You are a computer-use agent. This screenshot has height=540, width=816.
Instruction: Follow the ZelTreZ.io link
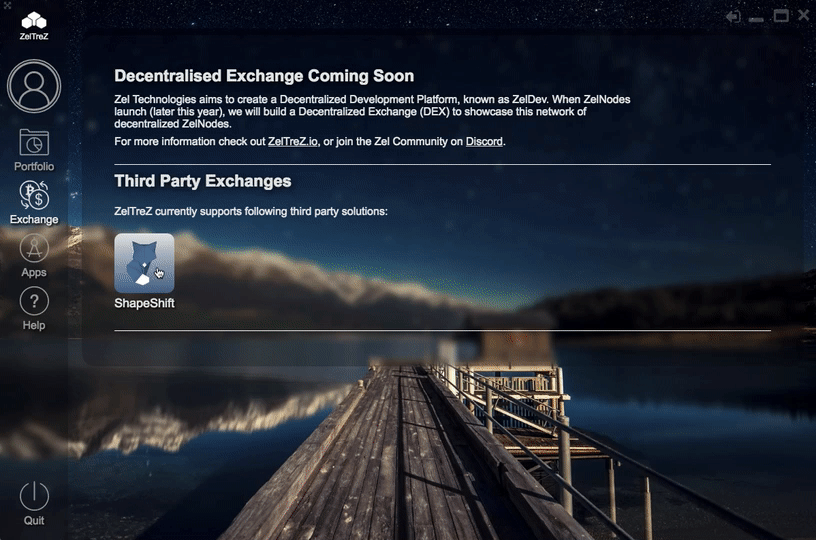pyautogui.click(x=292, y=142)
